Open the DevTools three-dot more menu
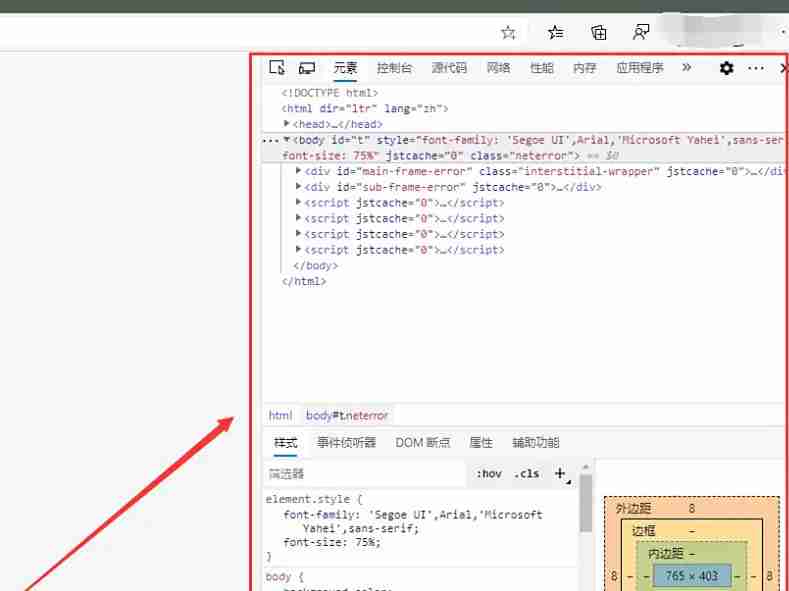The width and height of the screenshot is (789, 591). click(x=756, y=68)
